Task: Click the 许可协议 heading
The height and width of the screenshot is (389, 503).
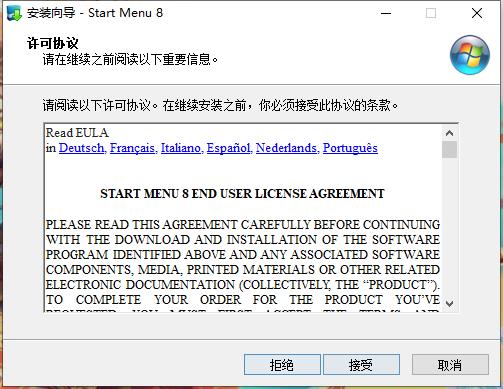Action: click(52, 43)
